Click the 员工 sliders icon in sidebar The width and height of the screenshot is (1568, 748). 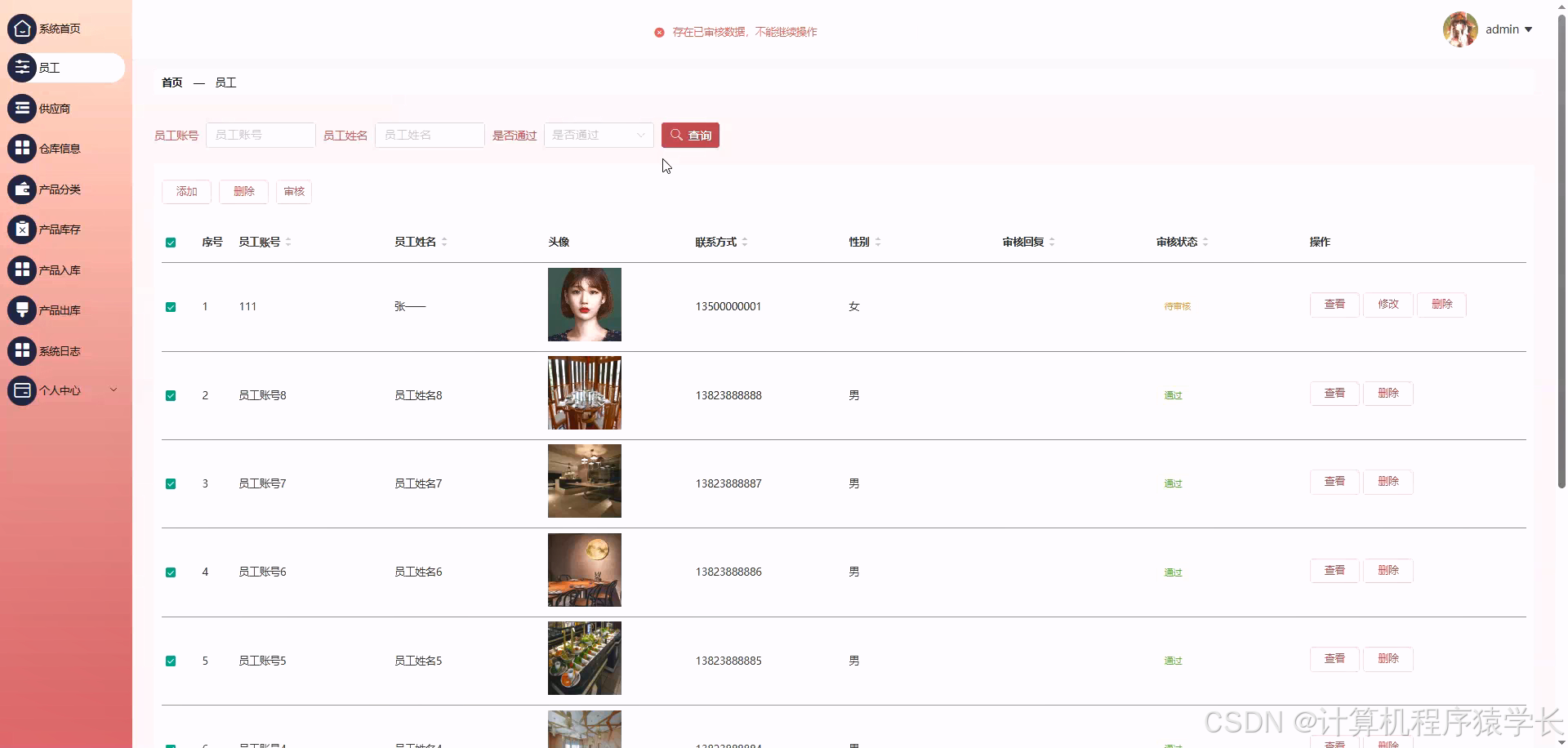pos(22,68)
